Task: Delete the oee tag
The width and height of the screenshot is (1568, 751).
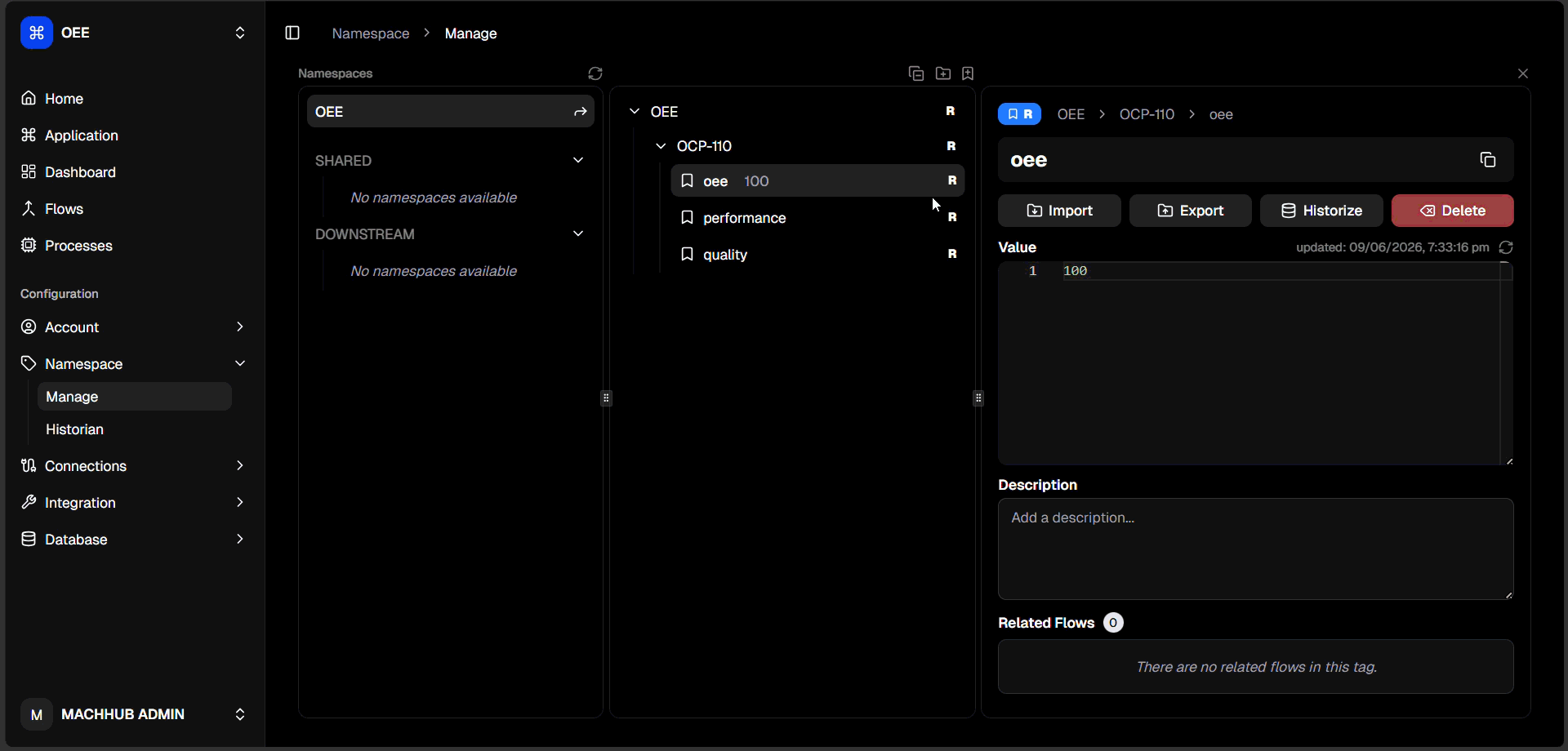Action: (x=1453, y=211)
